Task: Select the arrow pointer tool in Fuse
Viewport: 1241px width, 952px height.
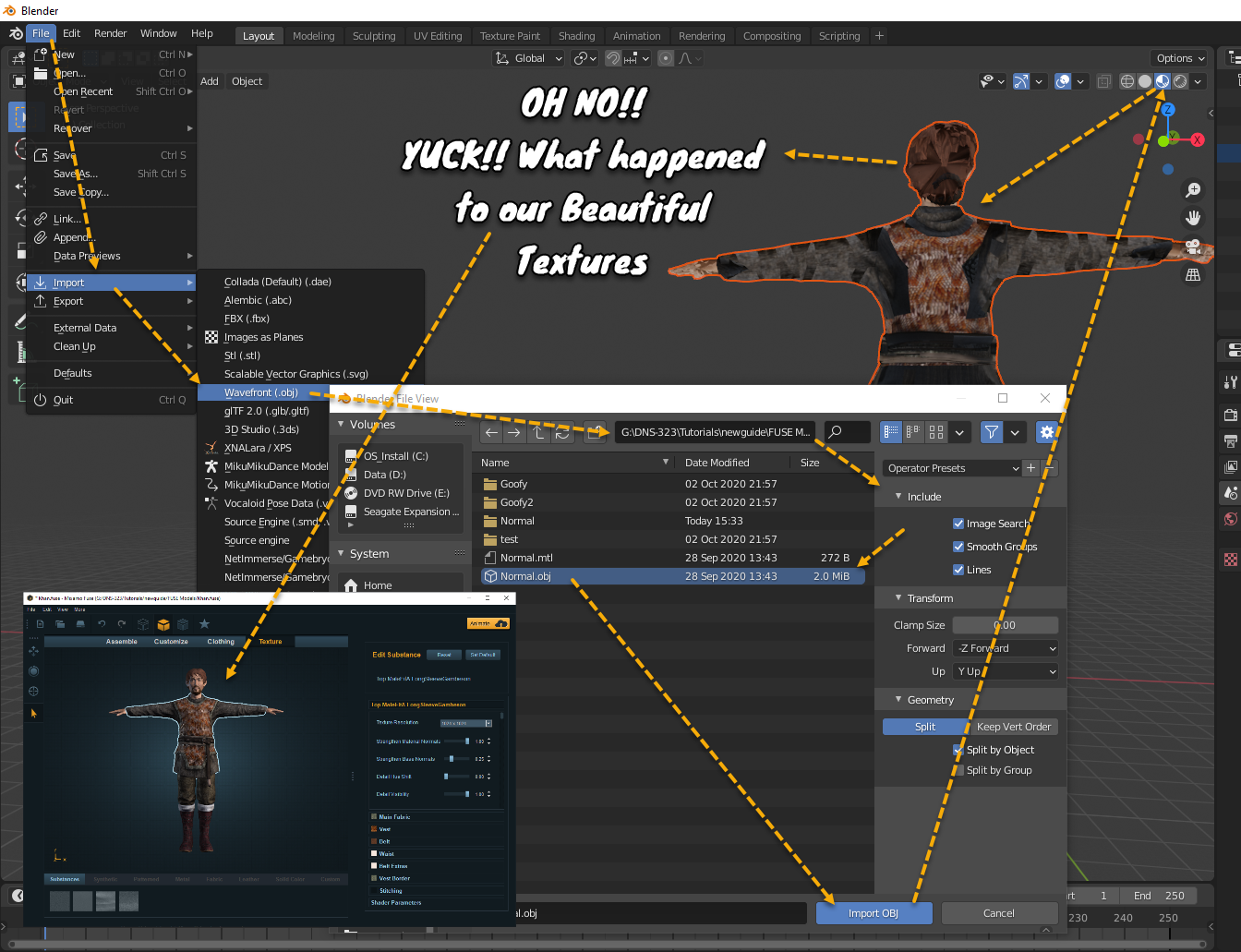Action: coord(34,713)
